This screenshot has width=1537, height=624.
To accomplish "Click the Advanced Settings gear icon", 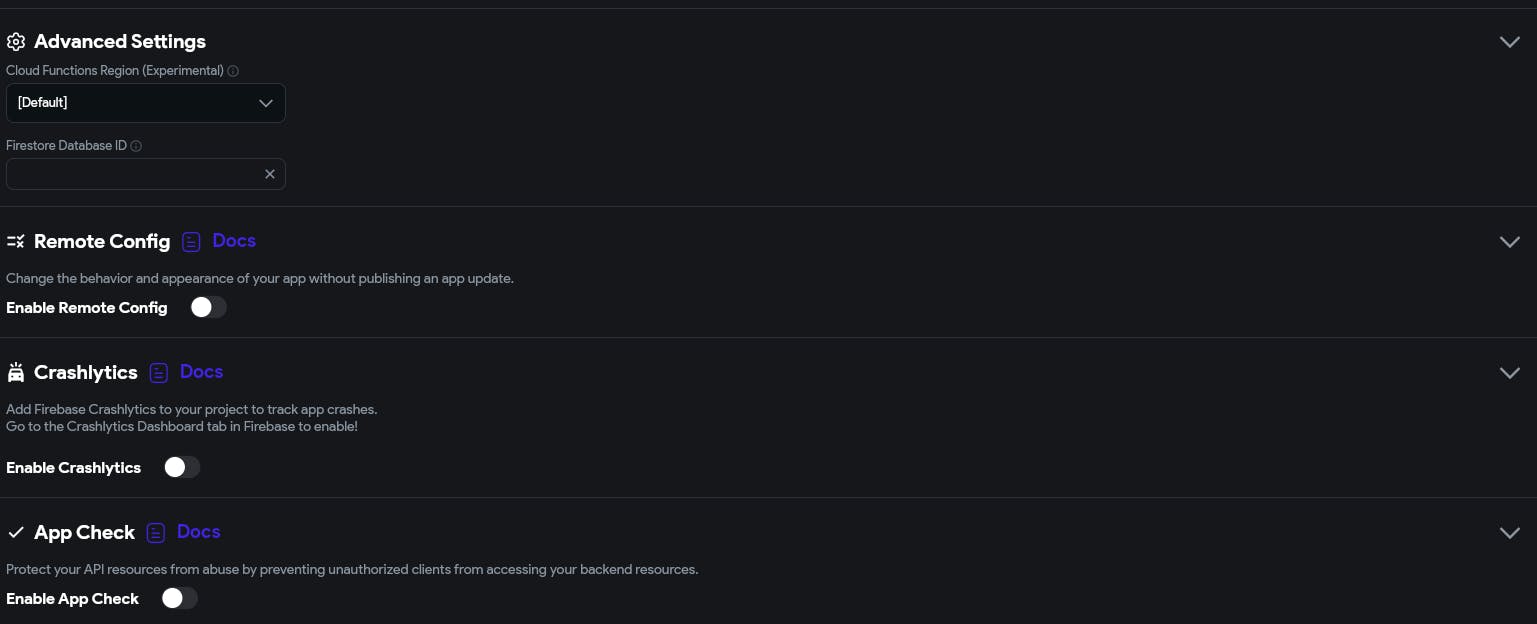I will tap(15, 42).
